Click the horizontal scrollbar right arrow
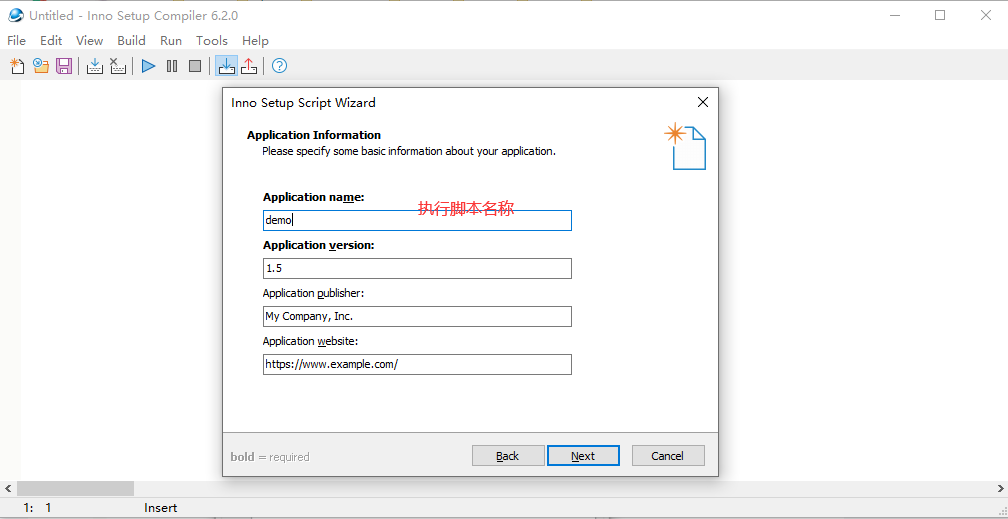This screenshot has width=1008, height=519. point(999,489)
